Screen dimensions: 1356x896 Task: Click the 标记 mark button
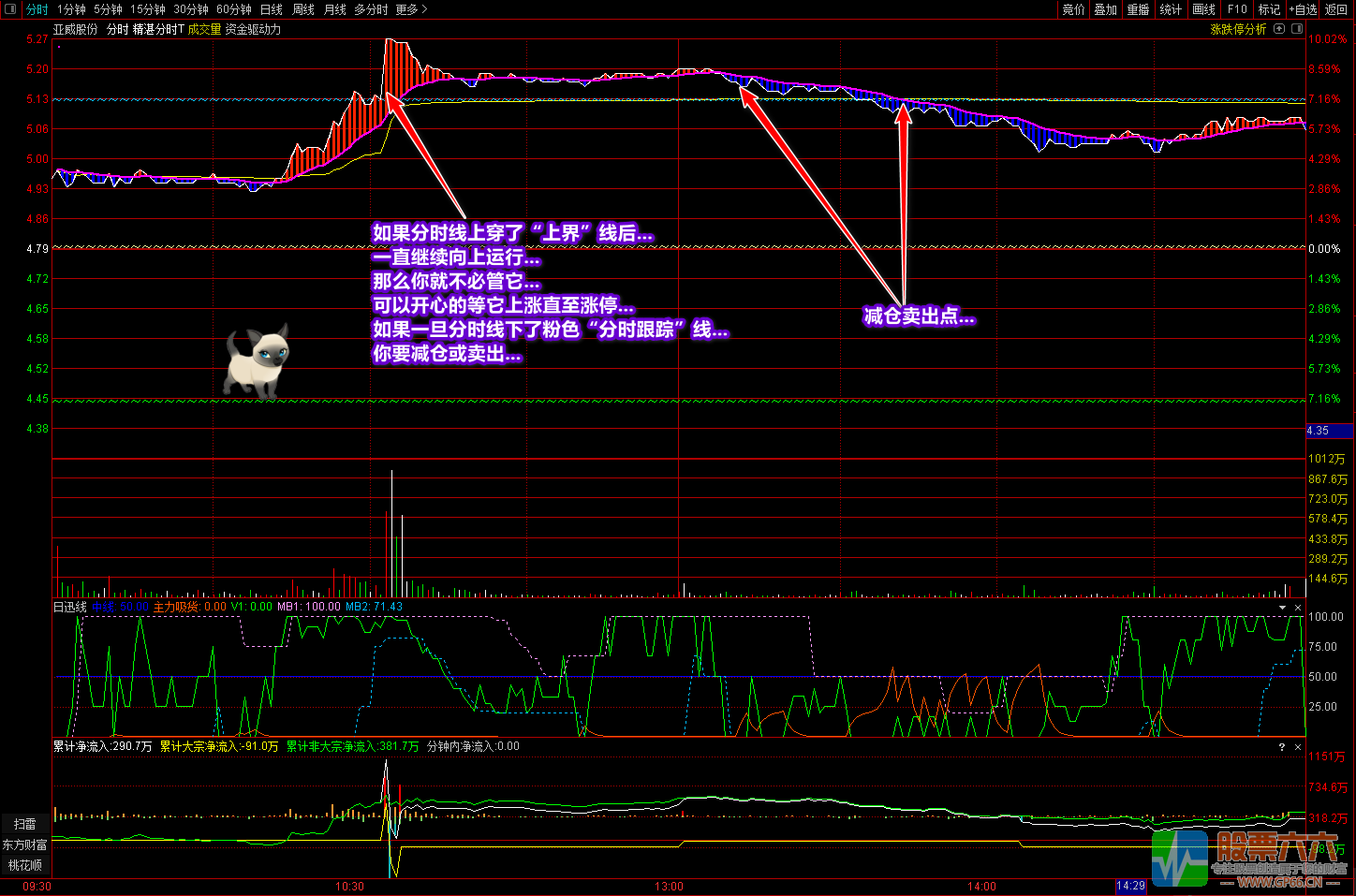1269,9
